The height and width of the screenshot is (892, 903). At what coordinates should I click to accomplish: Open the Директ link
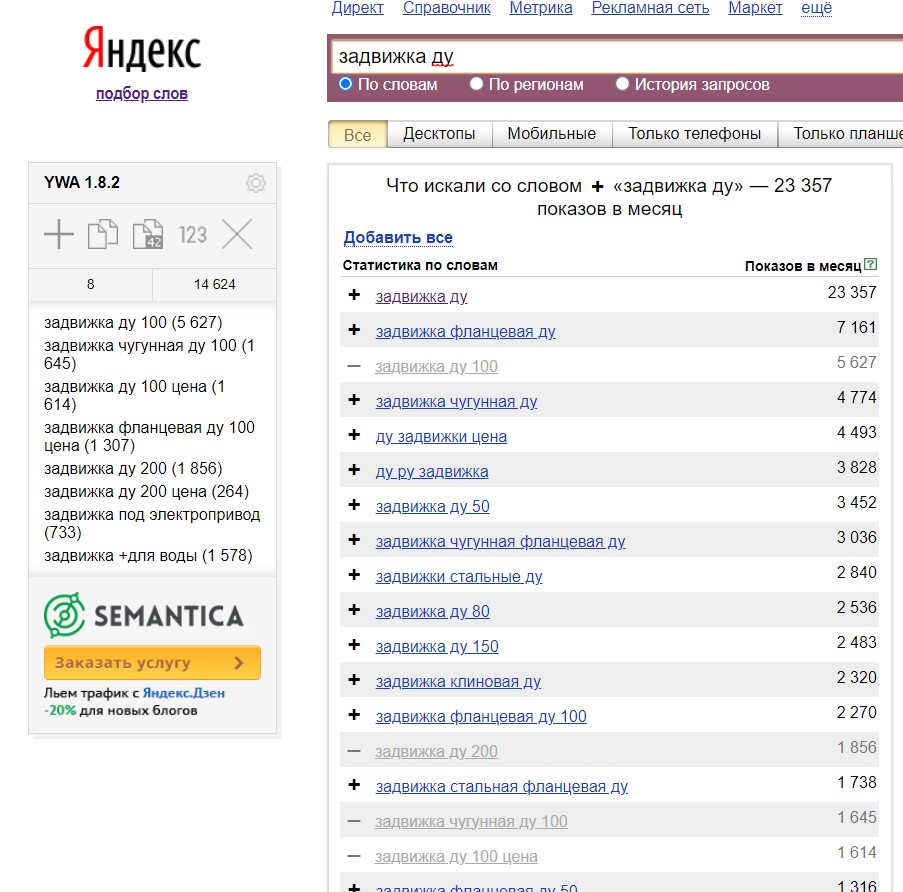(358, 7)
